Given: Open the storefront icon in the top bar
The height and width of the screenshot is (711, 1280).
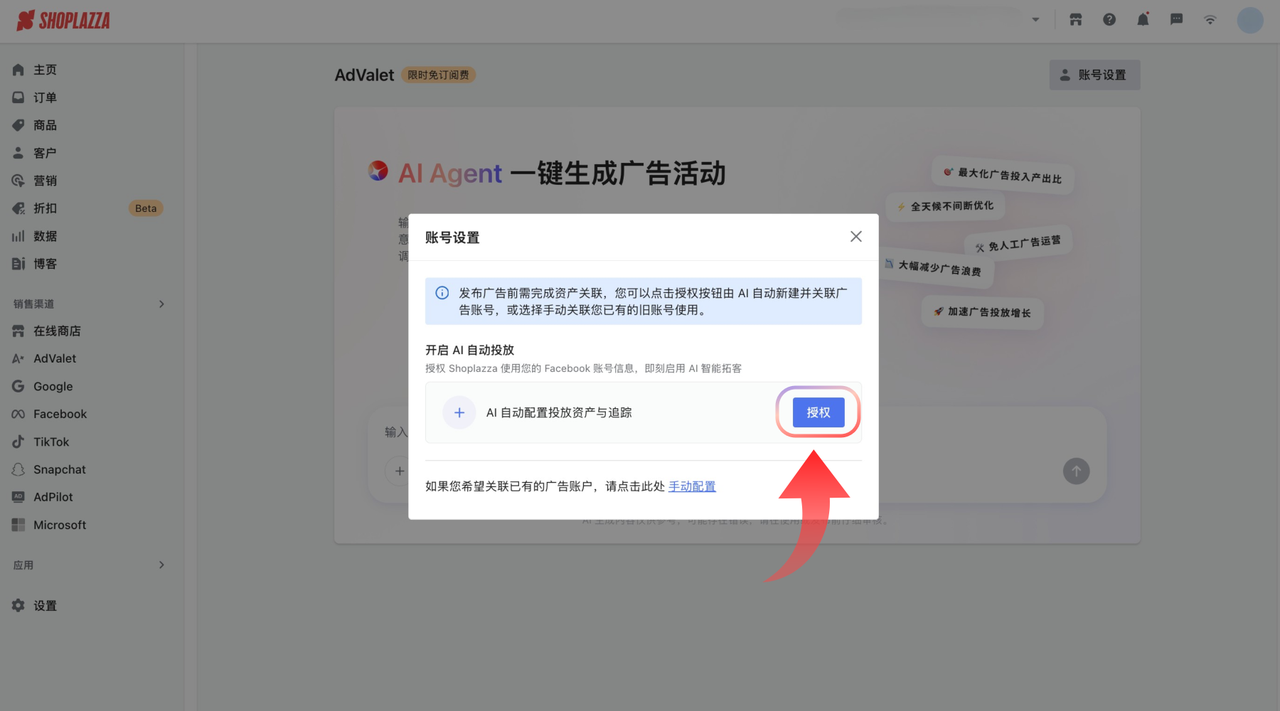Looking at the screenshot, I should click(x=1075, y=19).
